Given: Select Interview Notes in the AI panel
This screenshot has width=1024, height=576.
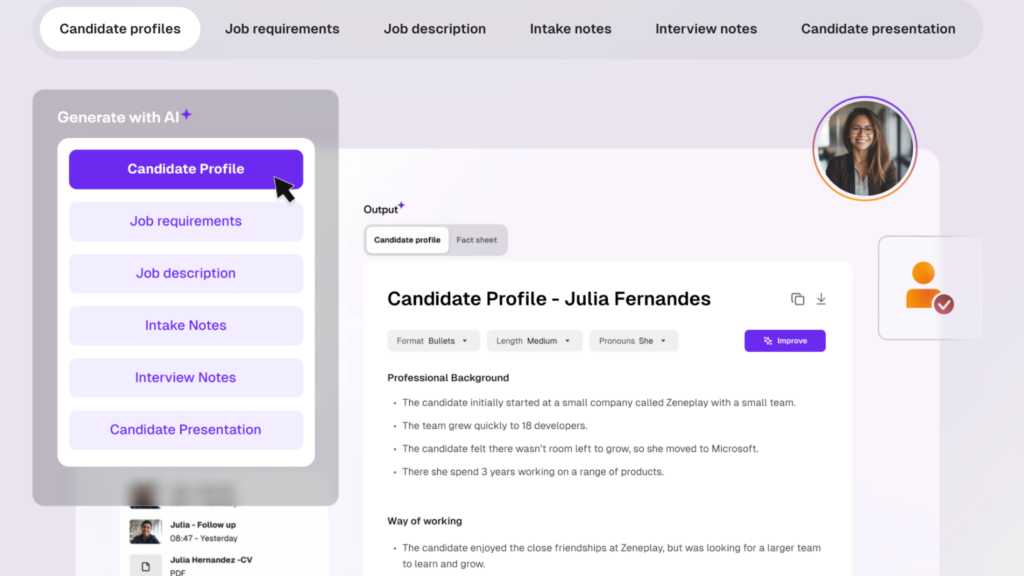Looking at the screenshot, I should 186,377.
